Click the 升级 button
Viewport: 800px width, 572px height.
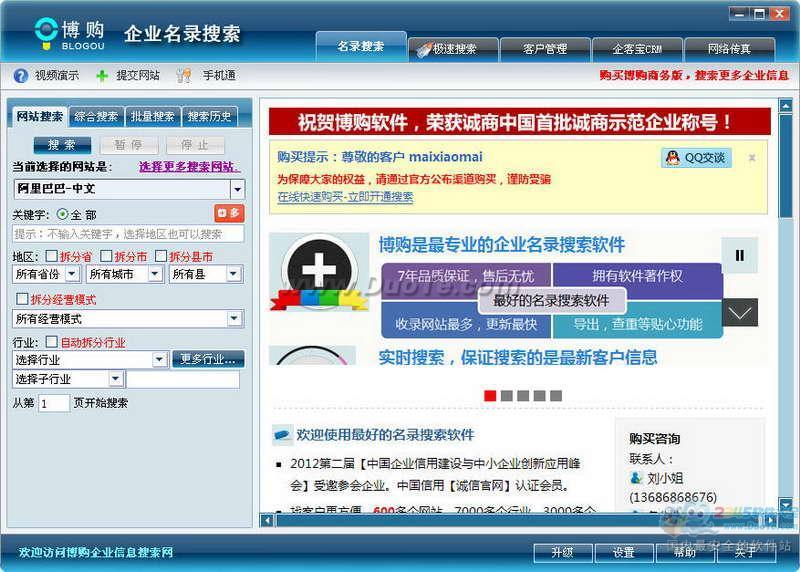point(563,553)
